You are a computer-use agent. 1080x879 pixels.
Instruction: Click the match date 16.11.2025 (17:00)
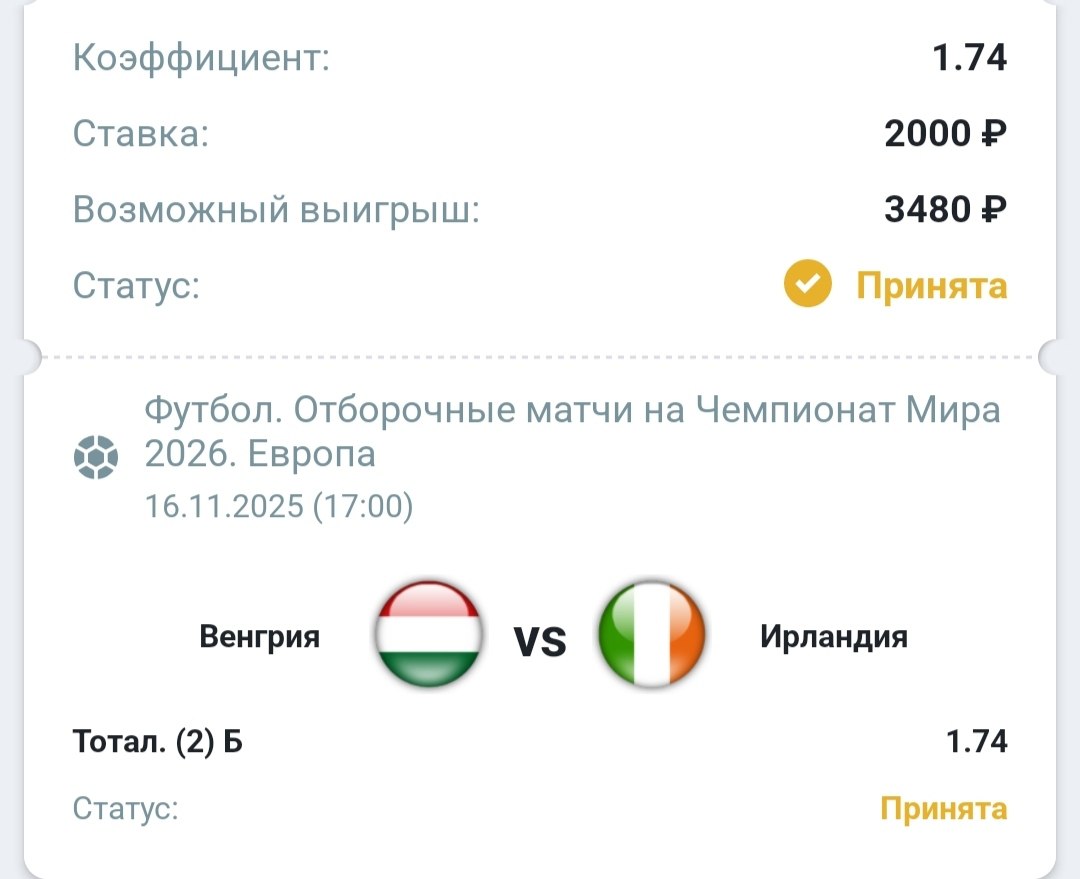click(x=279, y=506)
